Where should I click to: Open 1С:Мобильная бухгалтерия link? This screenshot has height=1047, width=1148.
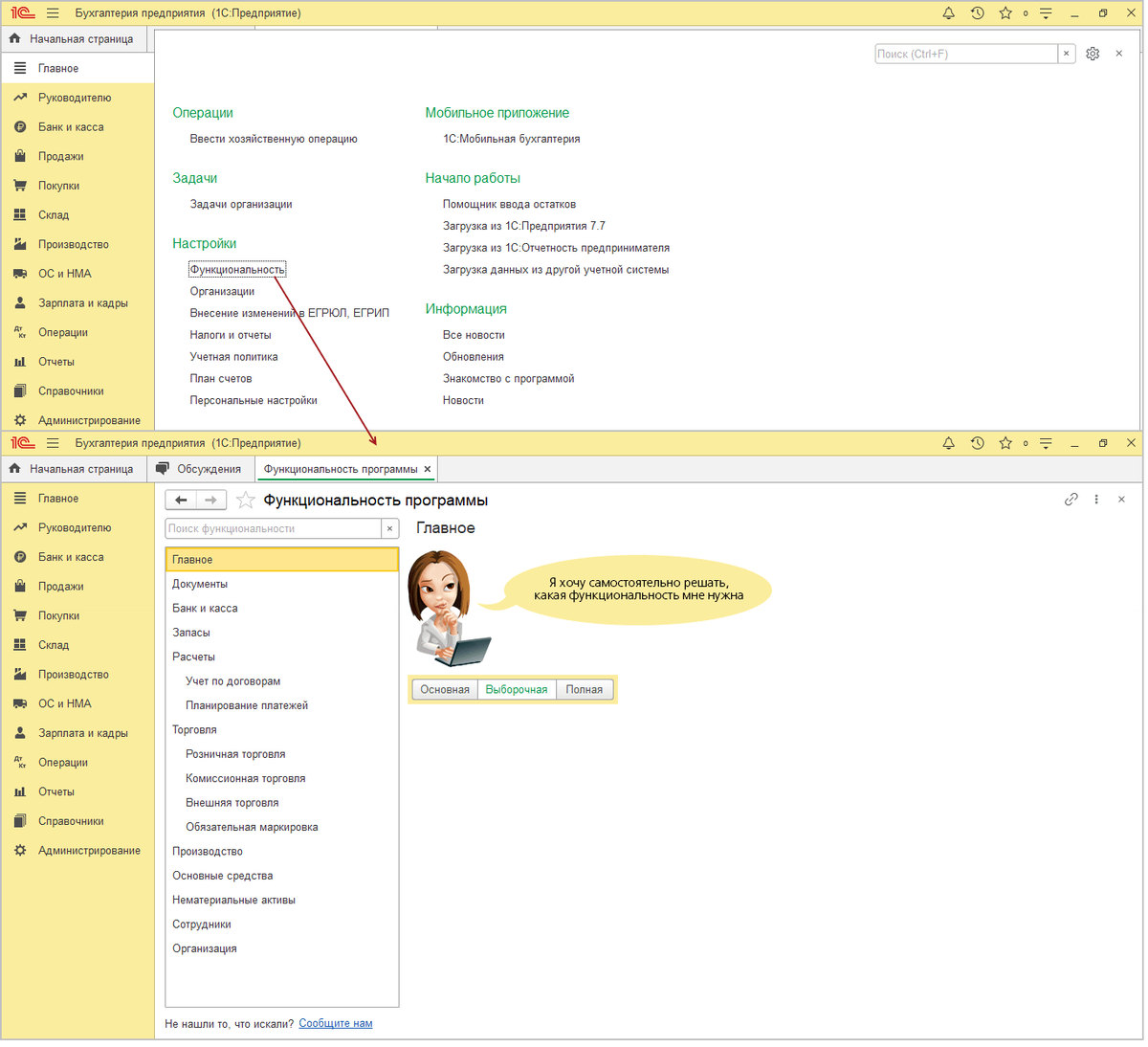(x=511, y=139)
